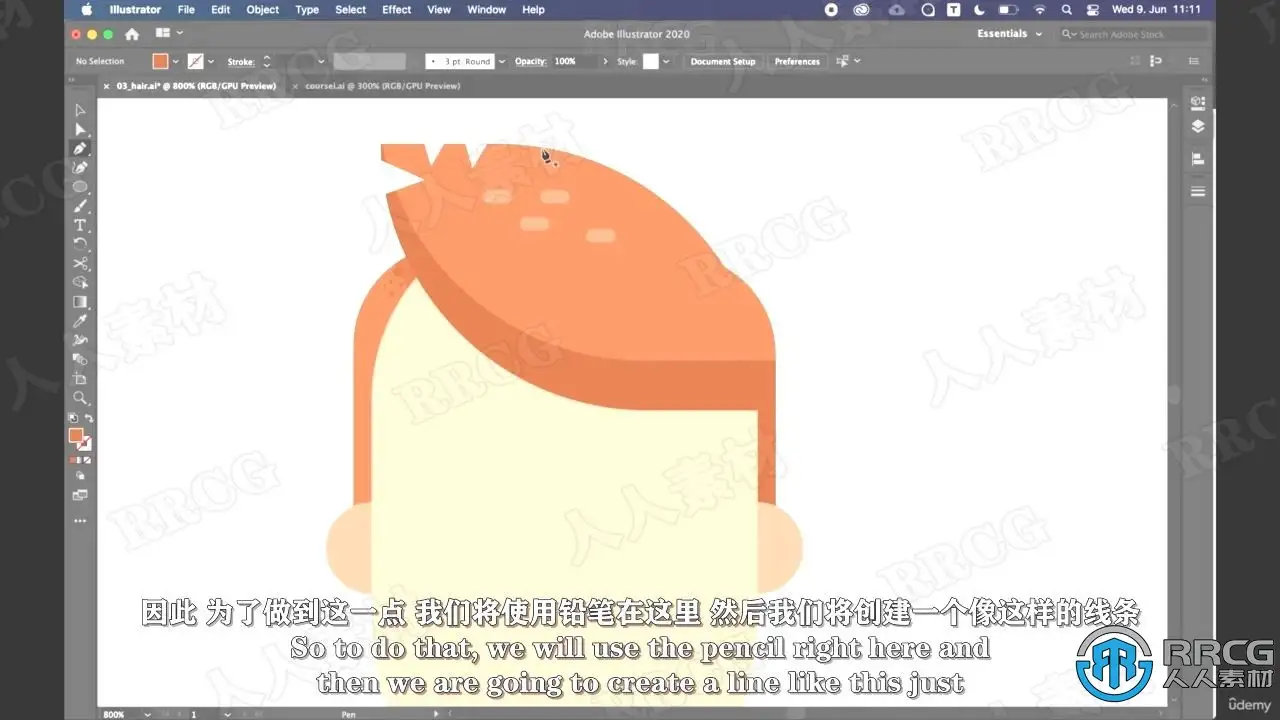The height and width of the screenshot is (720, 1280).
Task: Select the Pen tool
Action: (80, 148)
